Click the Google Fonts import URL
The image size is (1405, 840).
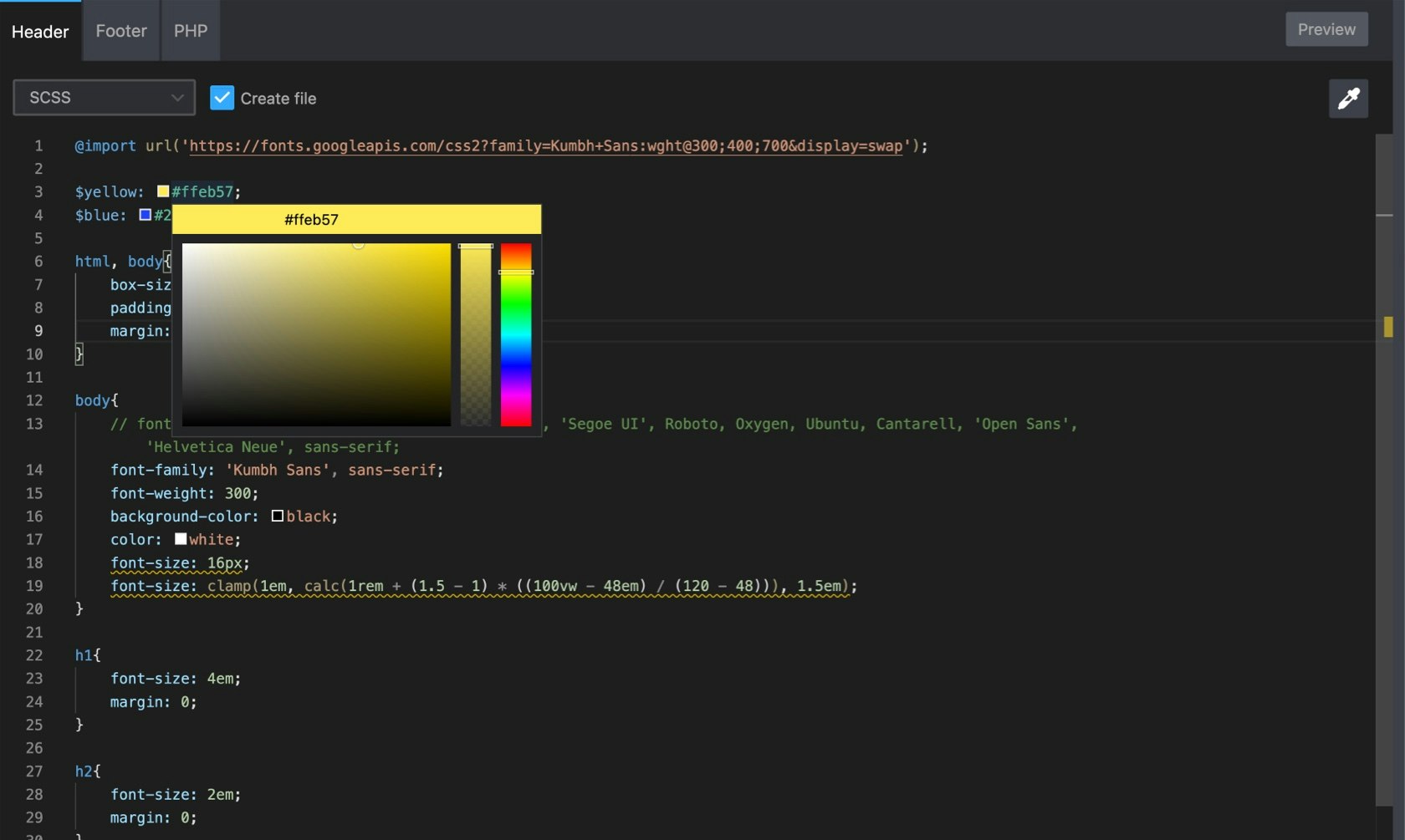548,145
